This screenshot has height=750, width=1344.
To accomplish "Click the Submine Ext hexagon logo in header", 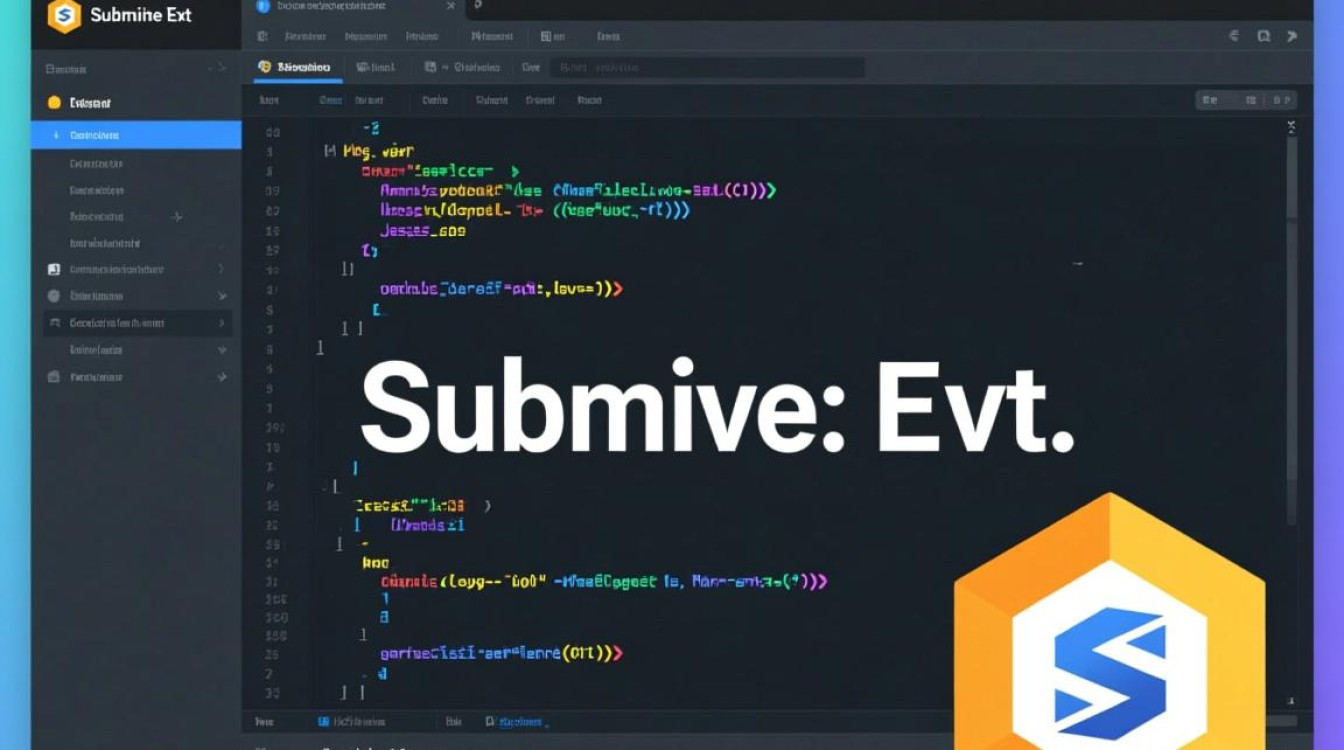I will click(64, 16).
